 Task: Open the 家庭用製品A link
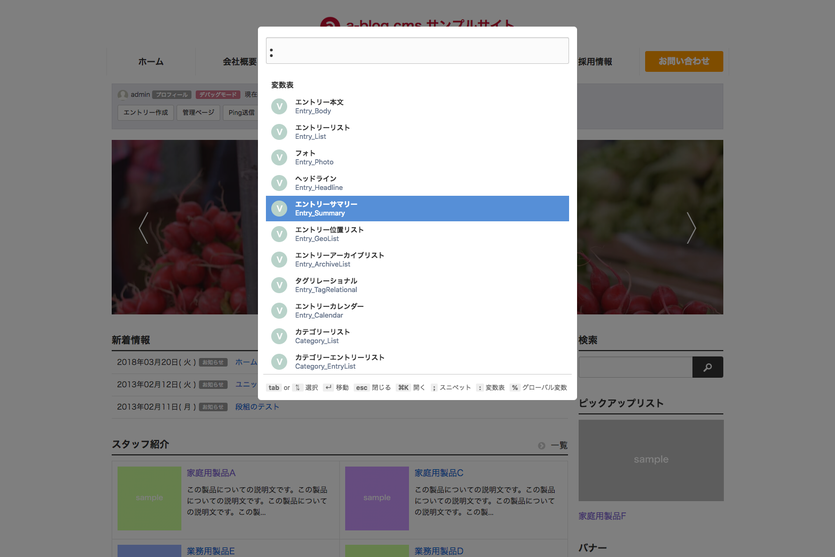click(211, 473)
